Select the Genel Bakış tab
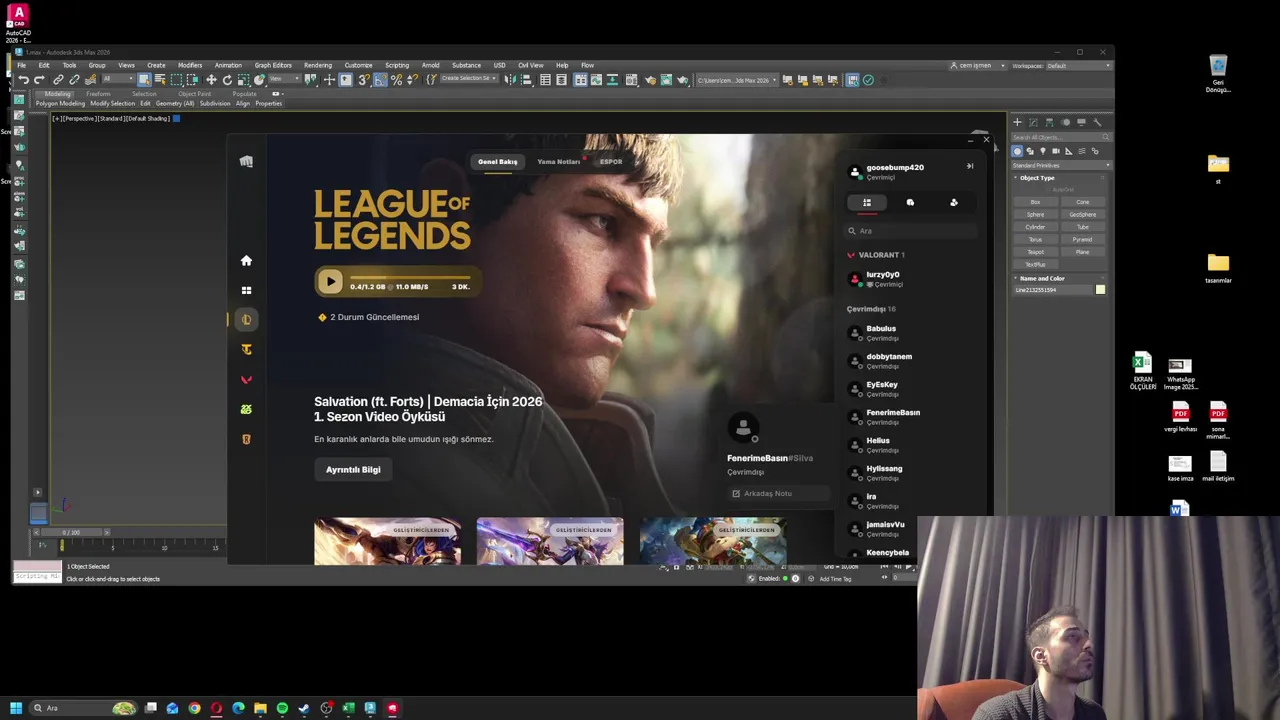Viewport: 1280px width, 720px height. click(497, 161)
